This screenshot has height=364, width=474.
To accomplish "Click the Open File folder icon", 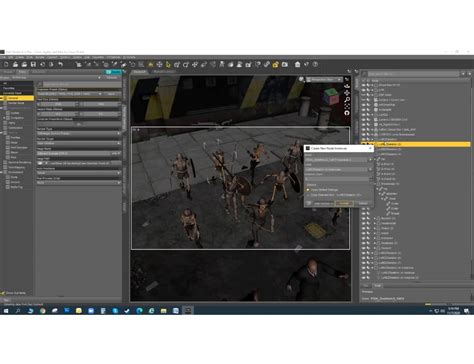I will tap(15, 64).
